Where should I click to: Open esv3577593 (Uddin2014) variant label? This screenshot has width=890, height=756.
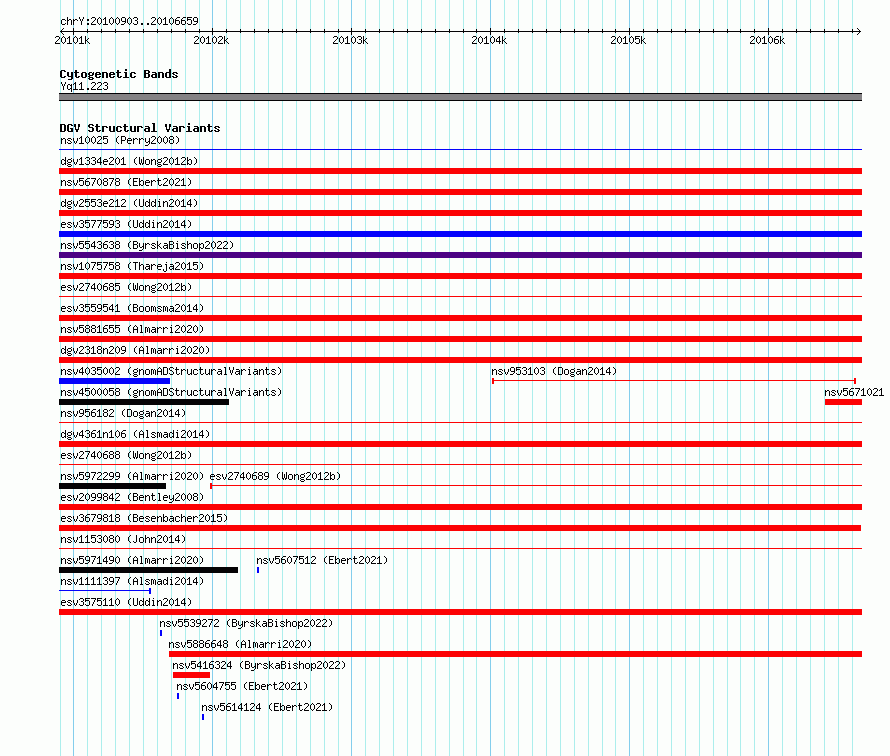(126, 224)
